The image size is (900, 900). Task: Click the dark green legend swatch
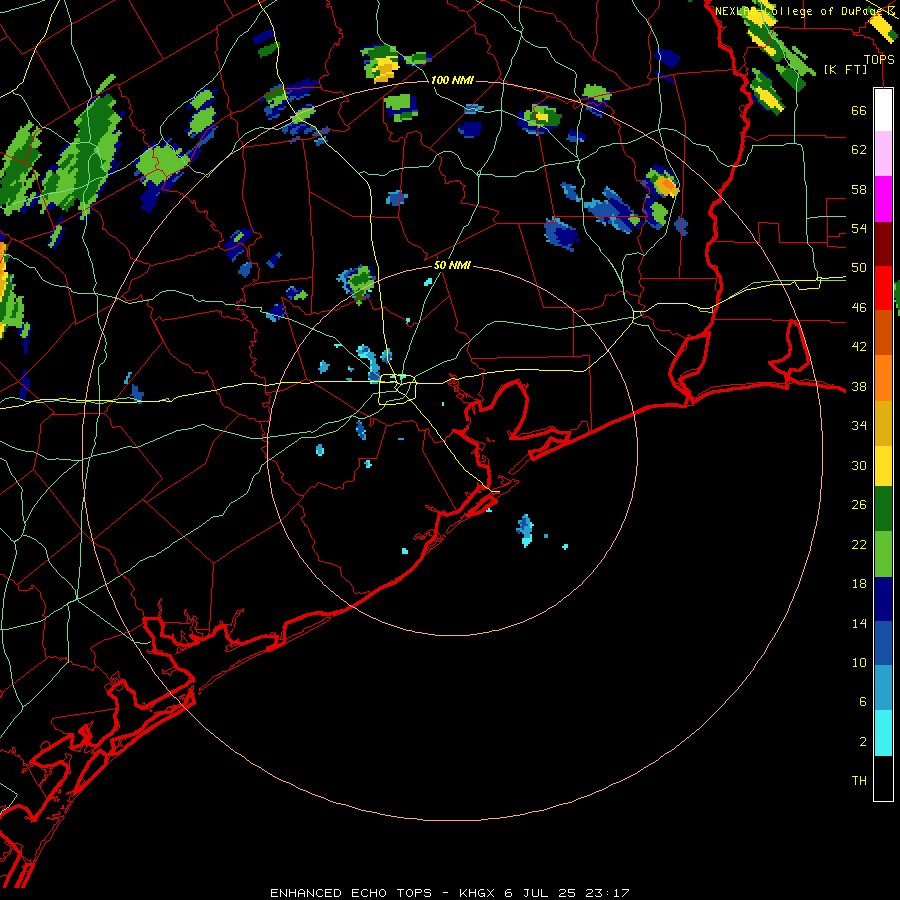click(883, 509)
